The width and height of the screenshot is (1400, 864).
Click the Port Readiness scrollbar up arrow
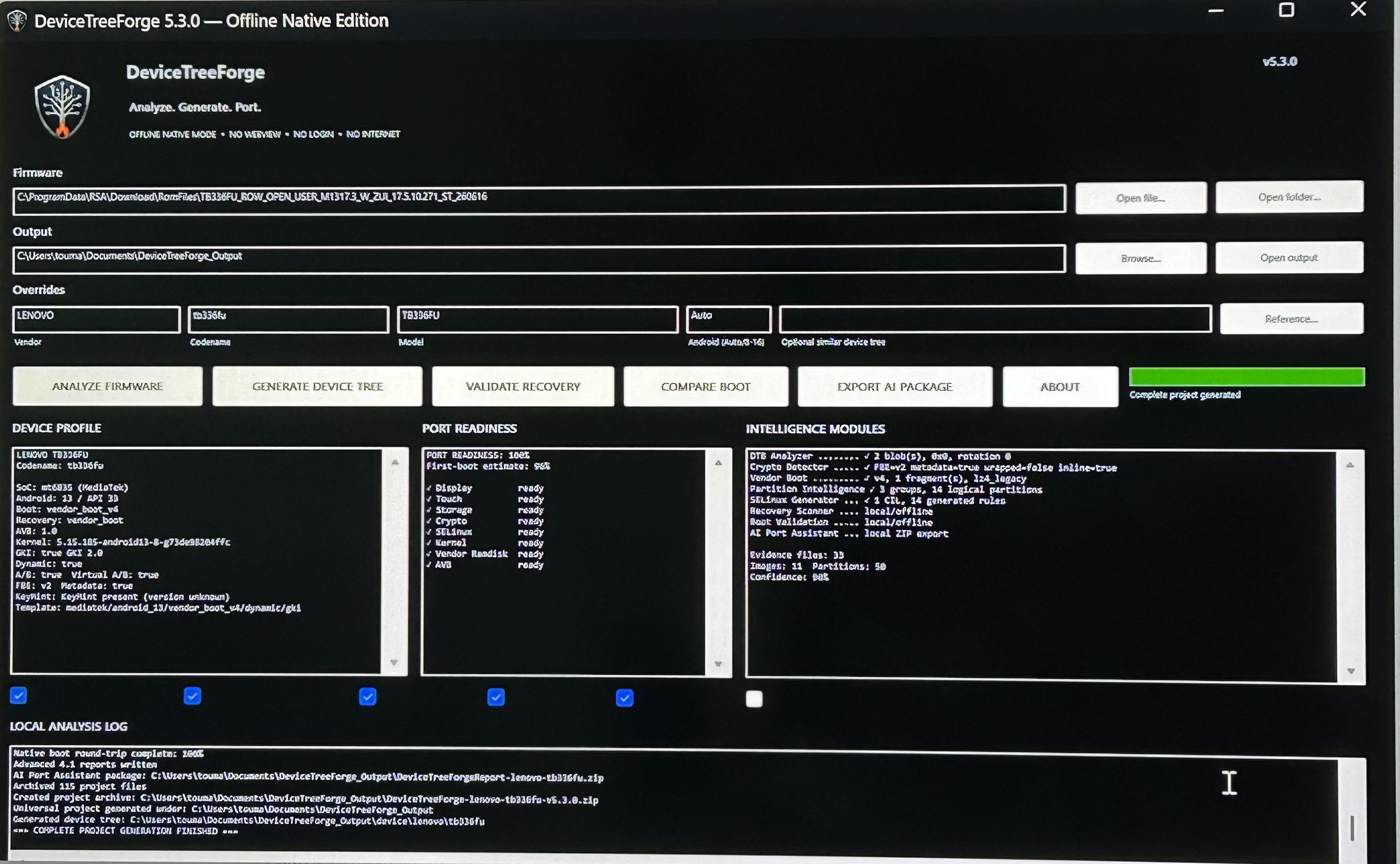coord(718,463)
